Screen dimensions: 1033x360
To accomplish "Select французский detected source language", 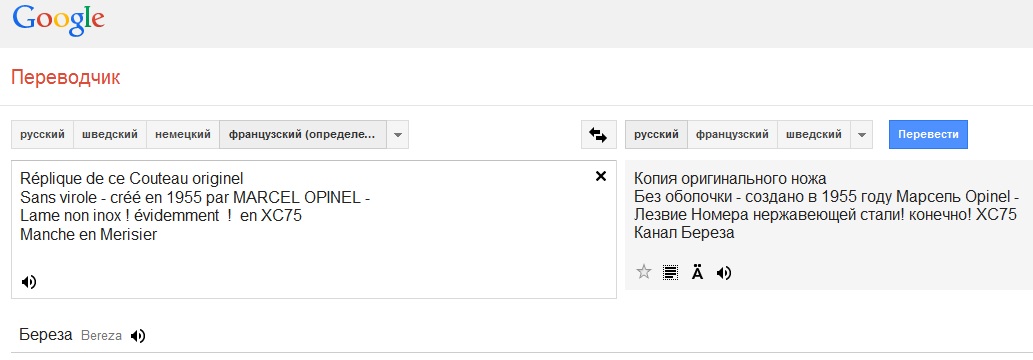I will (302, 135).
